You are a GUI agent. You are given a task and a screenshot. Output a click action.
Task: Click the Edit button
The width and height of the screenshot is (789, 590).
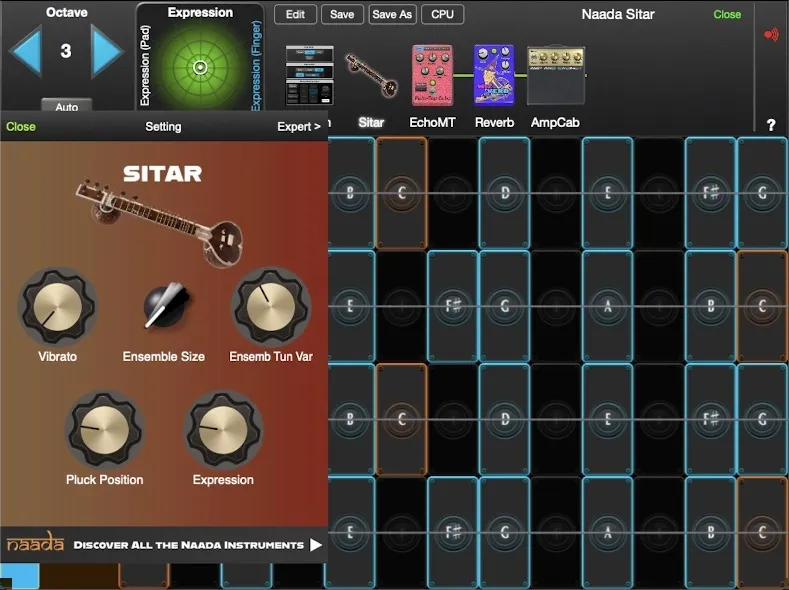click(x=295, y=14)
